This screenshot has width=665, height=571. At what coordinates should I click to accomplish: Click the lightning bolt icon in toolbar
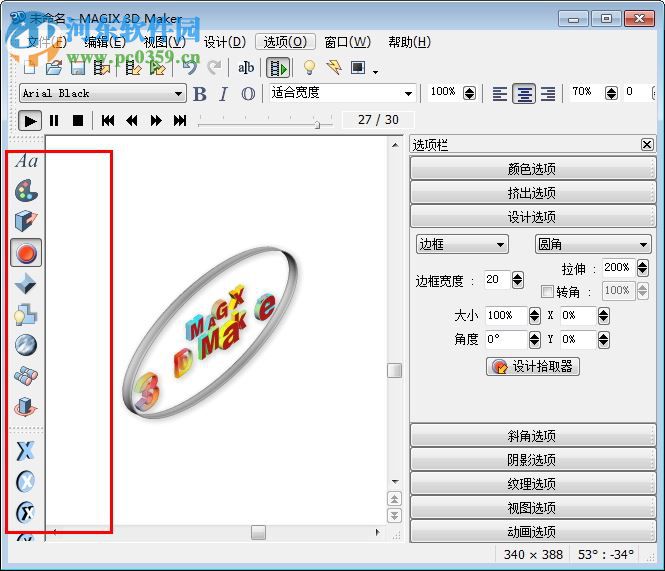point(334,67)
